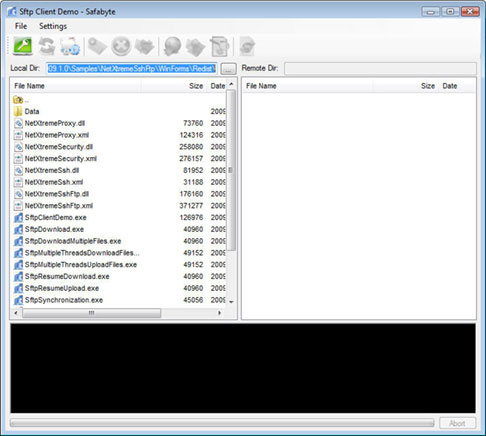The height and width of the screenshot is (436, 486).
Task: Sort local list by Date column
Action: [x=217, y=86]
